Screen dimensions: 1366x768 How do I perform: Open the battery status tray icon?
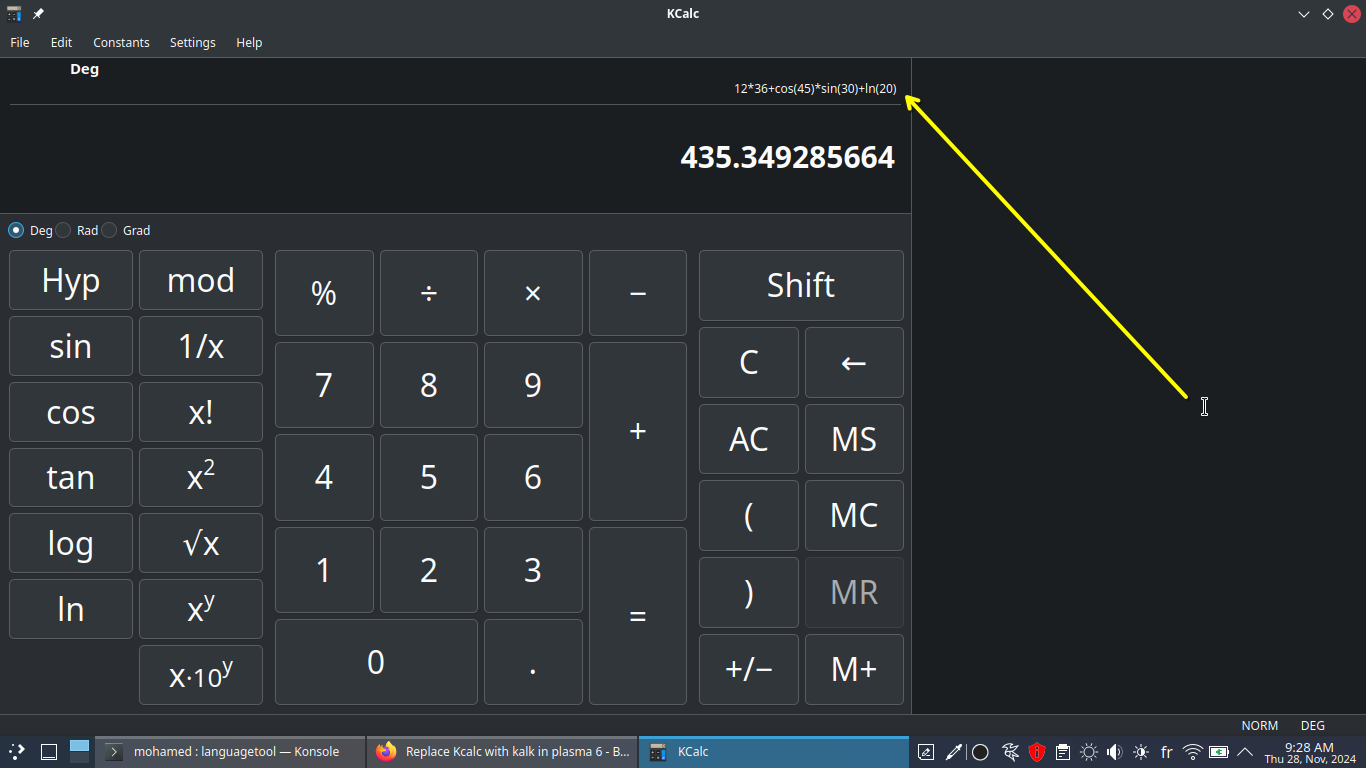1219,752
